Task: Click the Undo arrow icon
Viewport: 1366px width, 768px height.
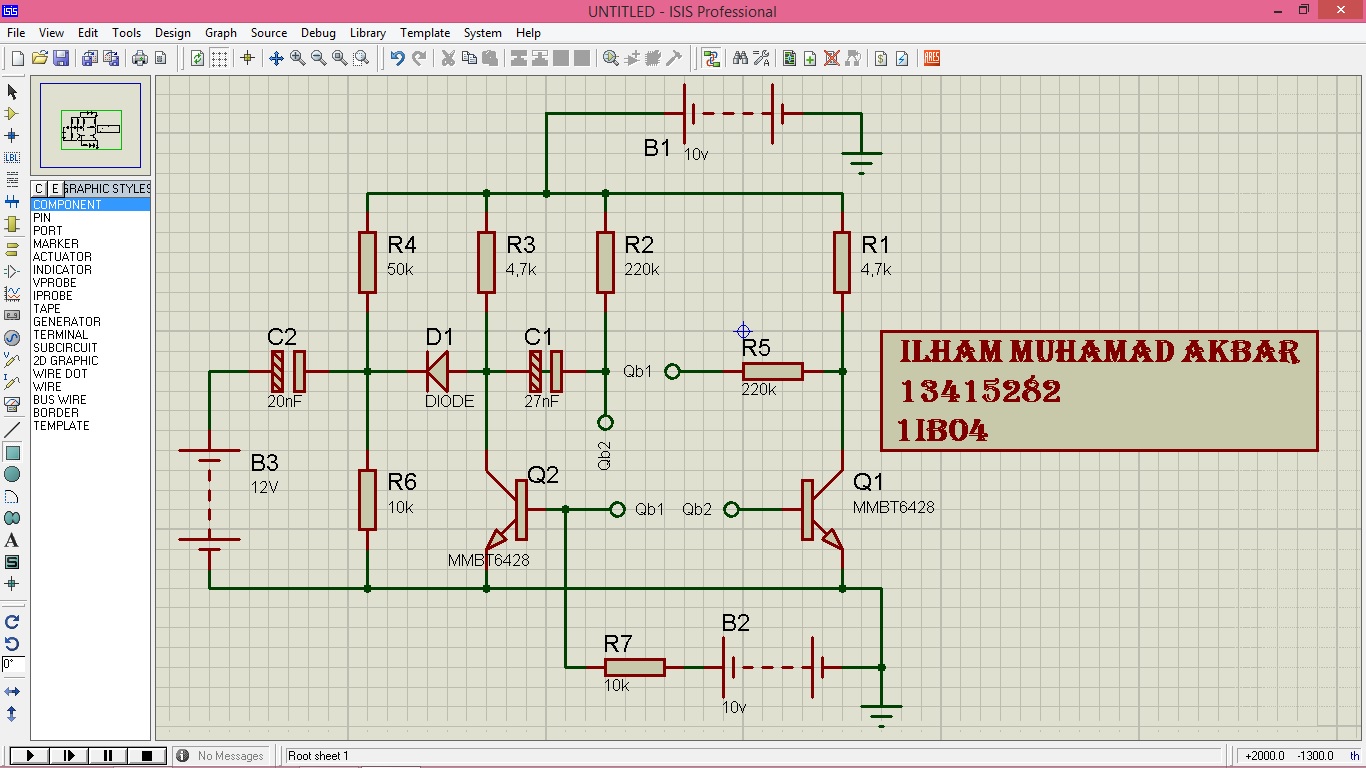Action: click(396, 57)
